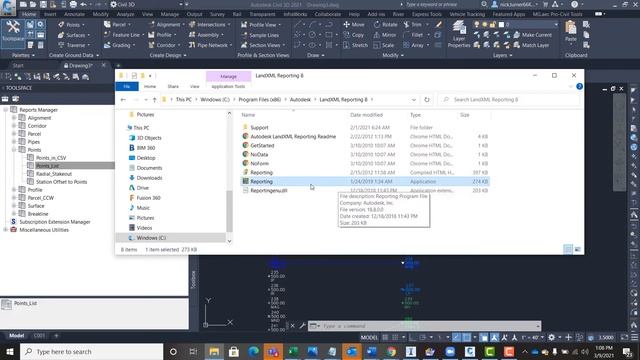Open the File tab in Explorer
Screen dimensions: 640x360
pos(127,87)
